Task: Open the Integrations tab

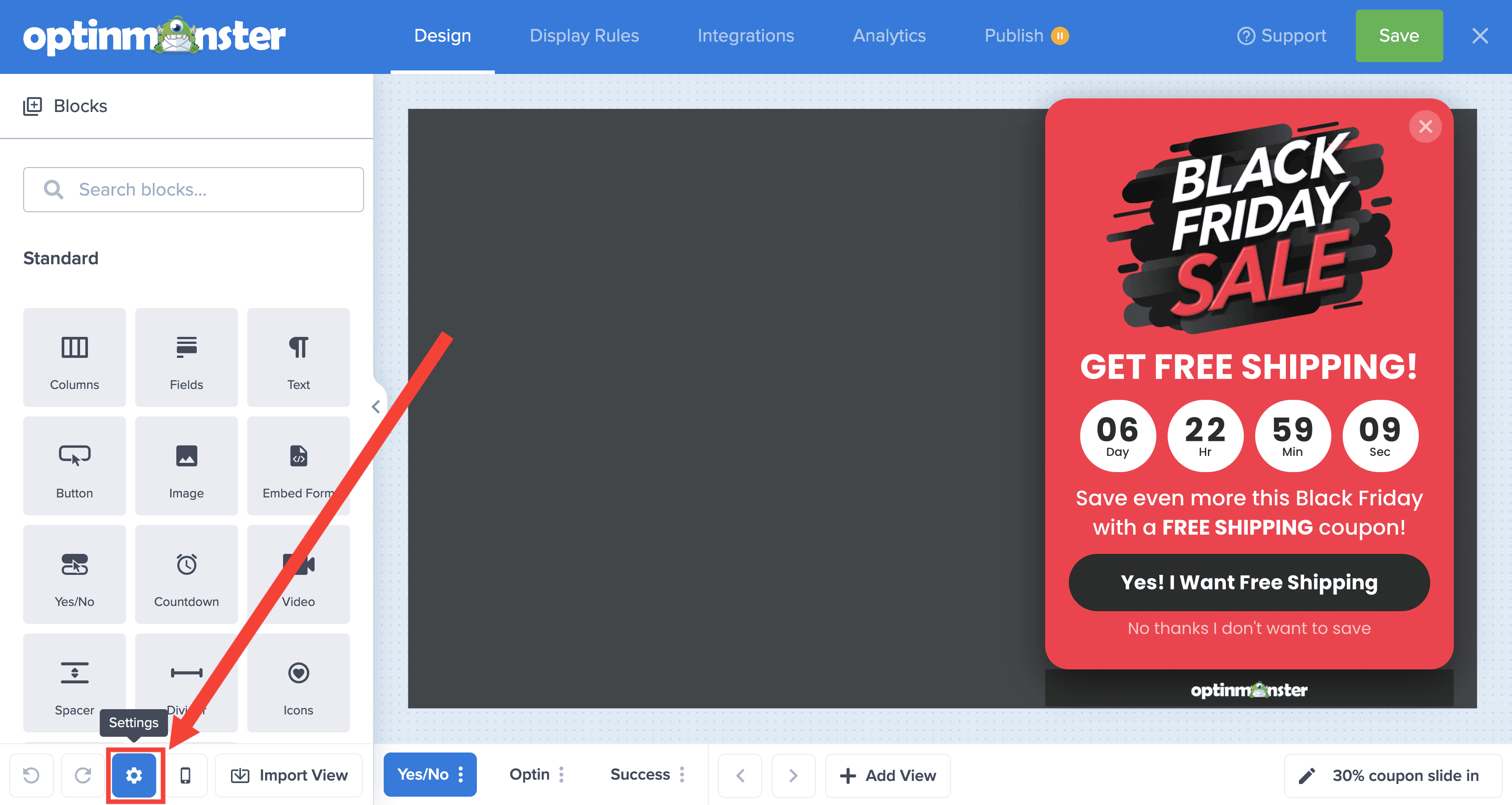Action: [745, 36]
